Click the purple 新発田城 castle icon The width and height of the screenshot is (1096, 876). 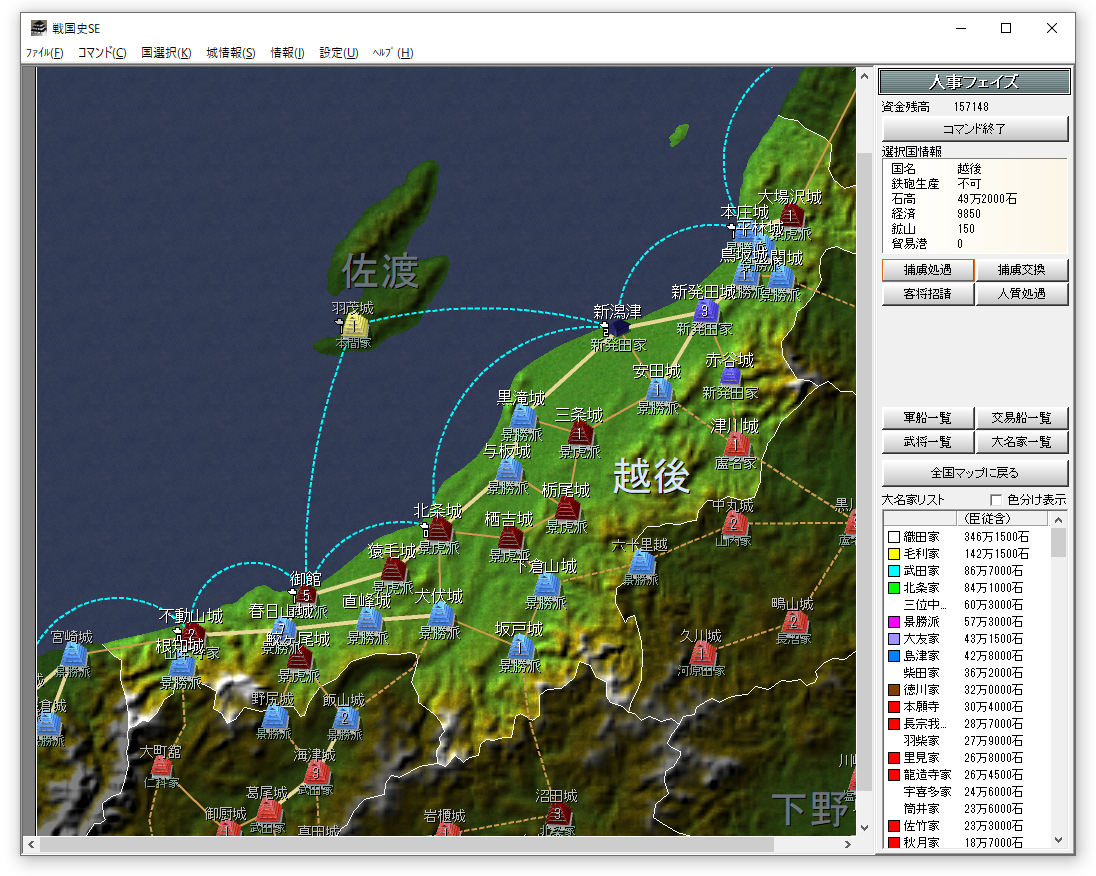pyautogui.click(x=705, y=310)
